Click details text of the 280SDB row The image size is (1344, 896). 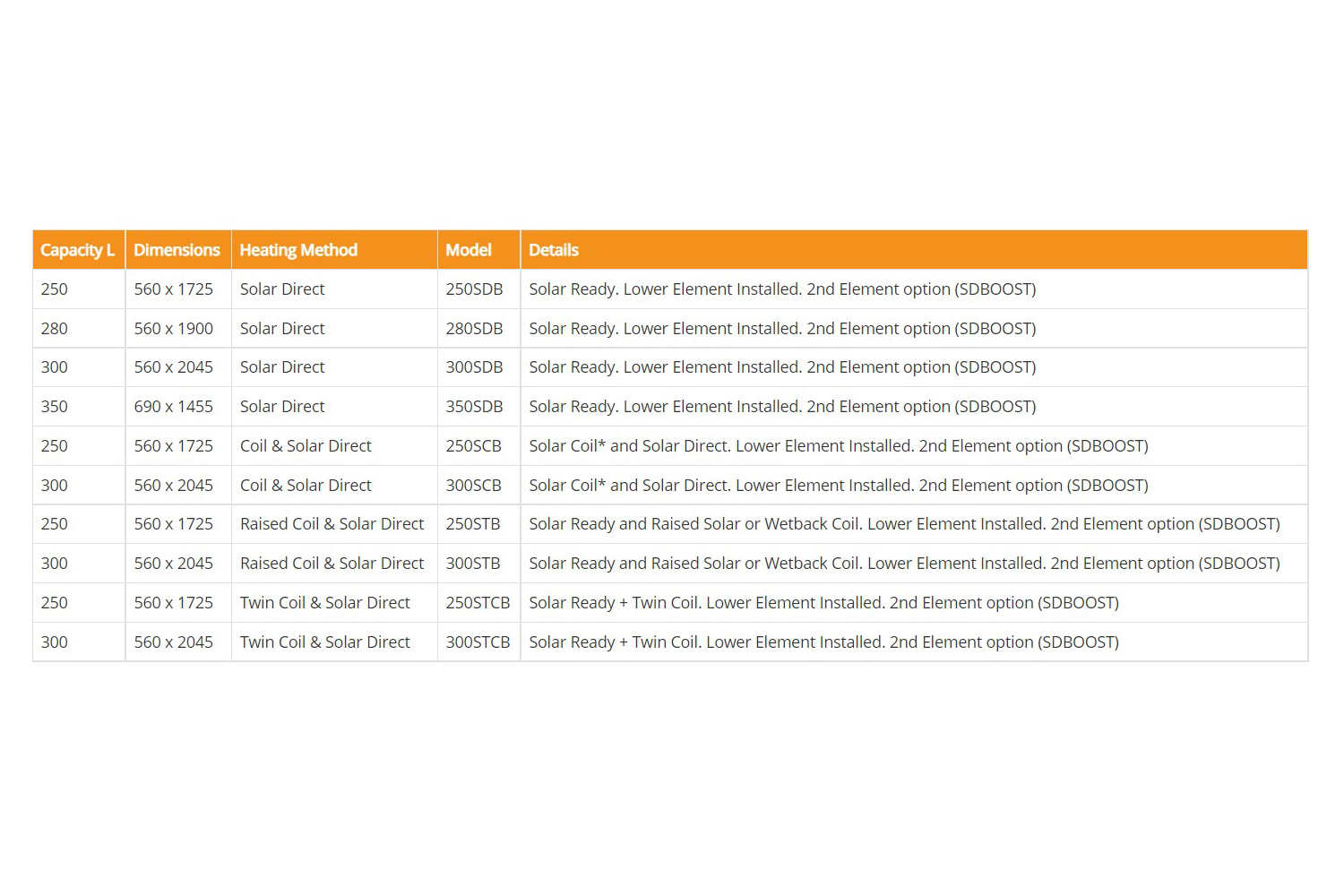(782, 329)
